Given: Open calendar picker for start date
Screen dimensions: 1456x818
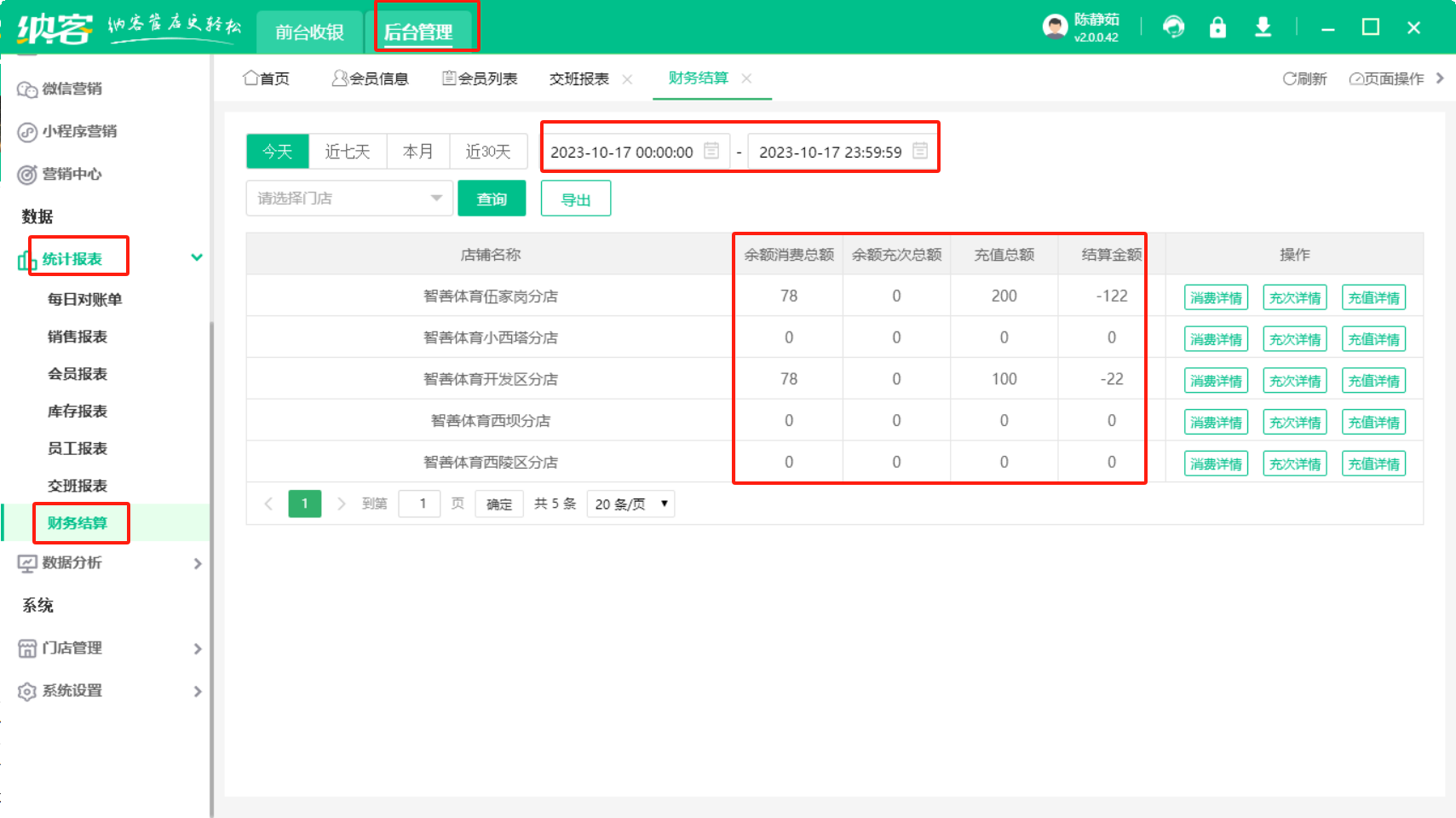Looking at the screenshot, I should (711, 151).
